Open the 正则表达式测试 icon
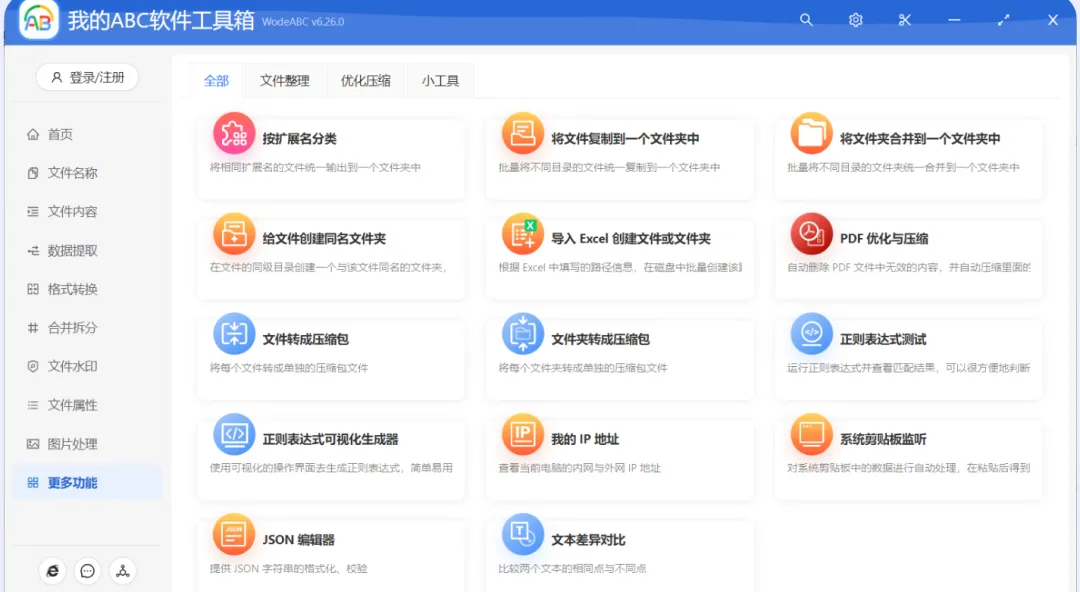The height and width of the screenshot is (592, 1080). (x=811, y=334)
